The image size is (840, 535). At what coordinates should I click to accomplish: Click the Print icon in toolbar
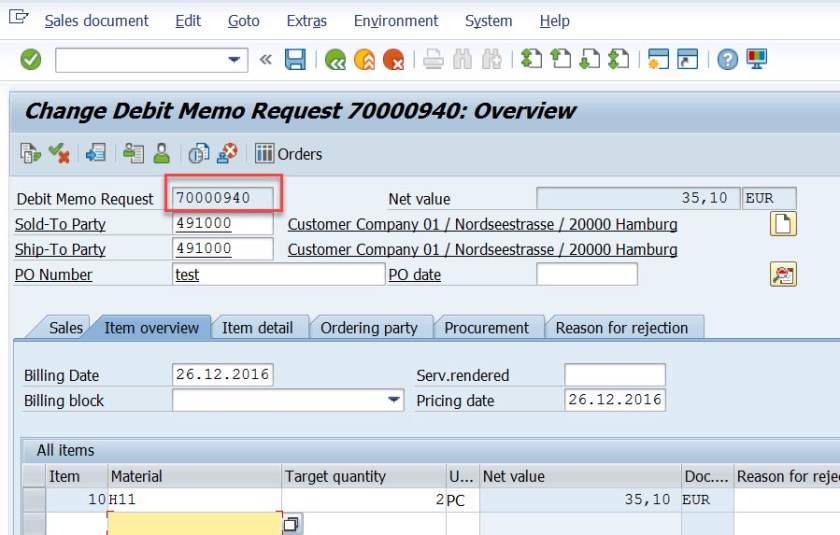pos(433,60)
